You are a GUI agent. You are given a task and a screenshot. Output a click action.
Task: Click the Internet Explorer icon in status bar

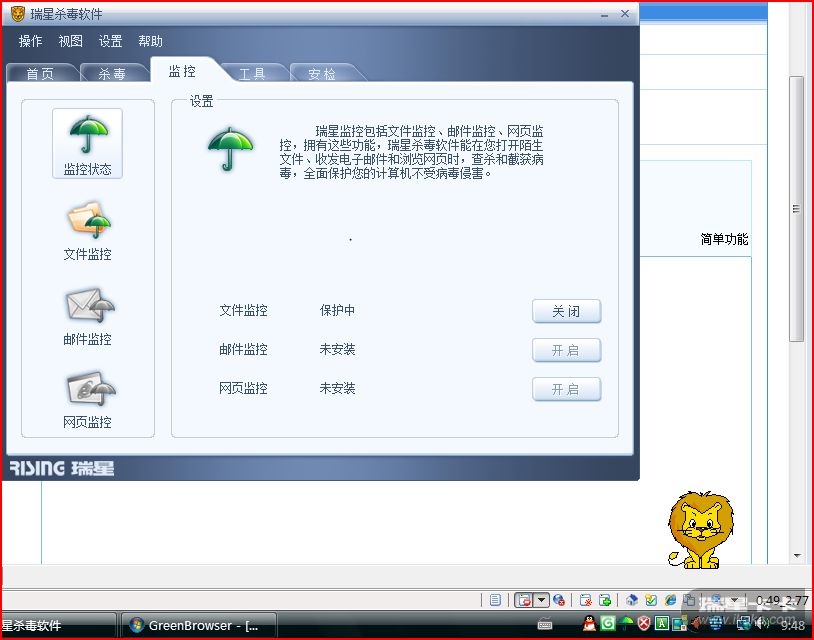pos(670,600)
